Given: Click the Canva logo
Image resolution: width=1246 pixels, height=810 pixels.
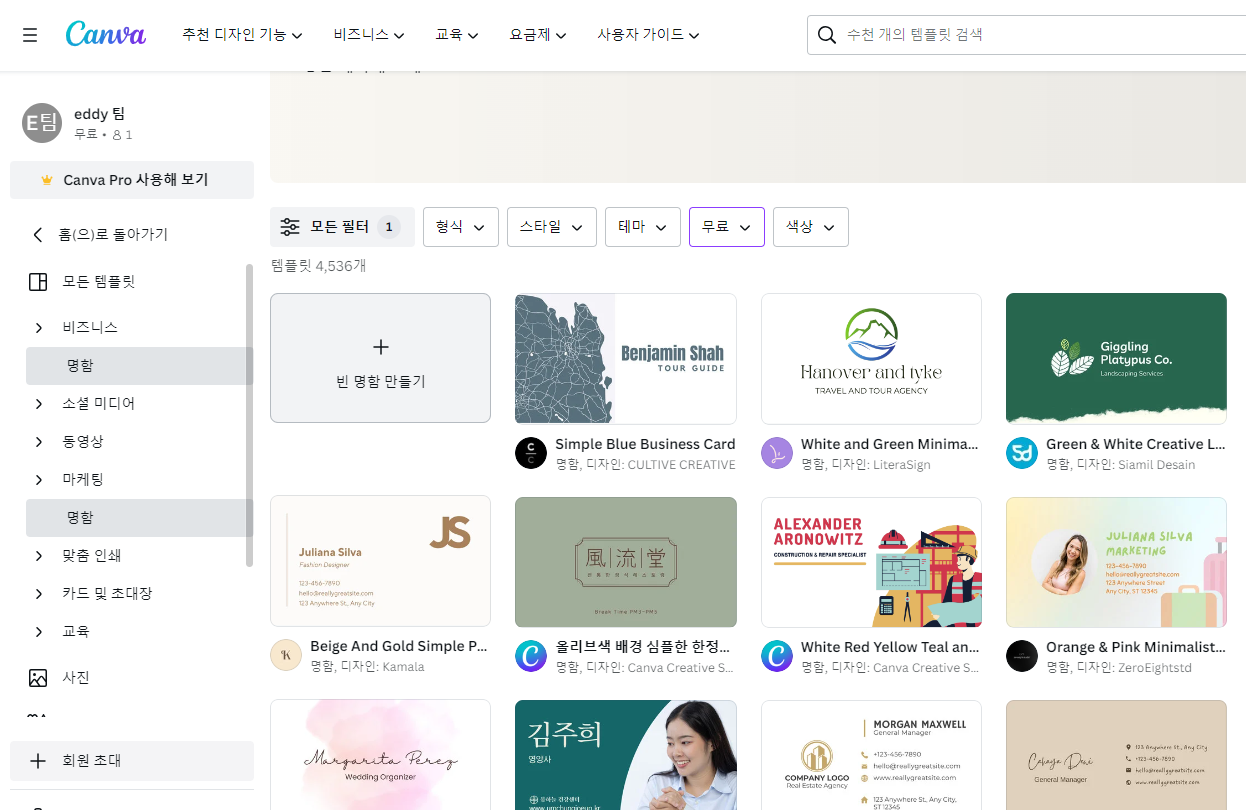Looking at the screenshot, I should 105,34.
